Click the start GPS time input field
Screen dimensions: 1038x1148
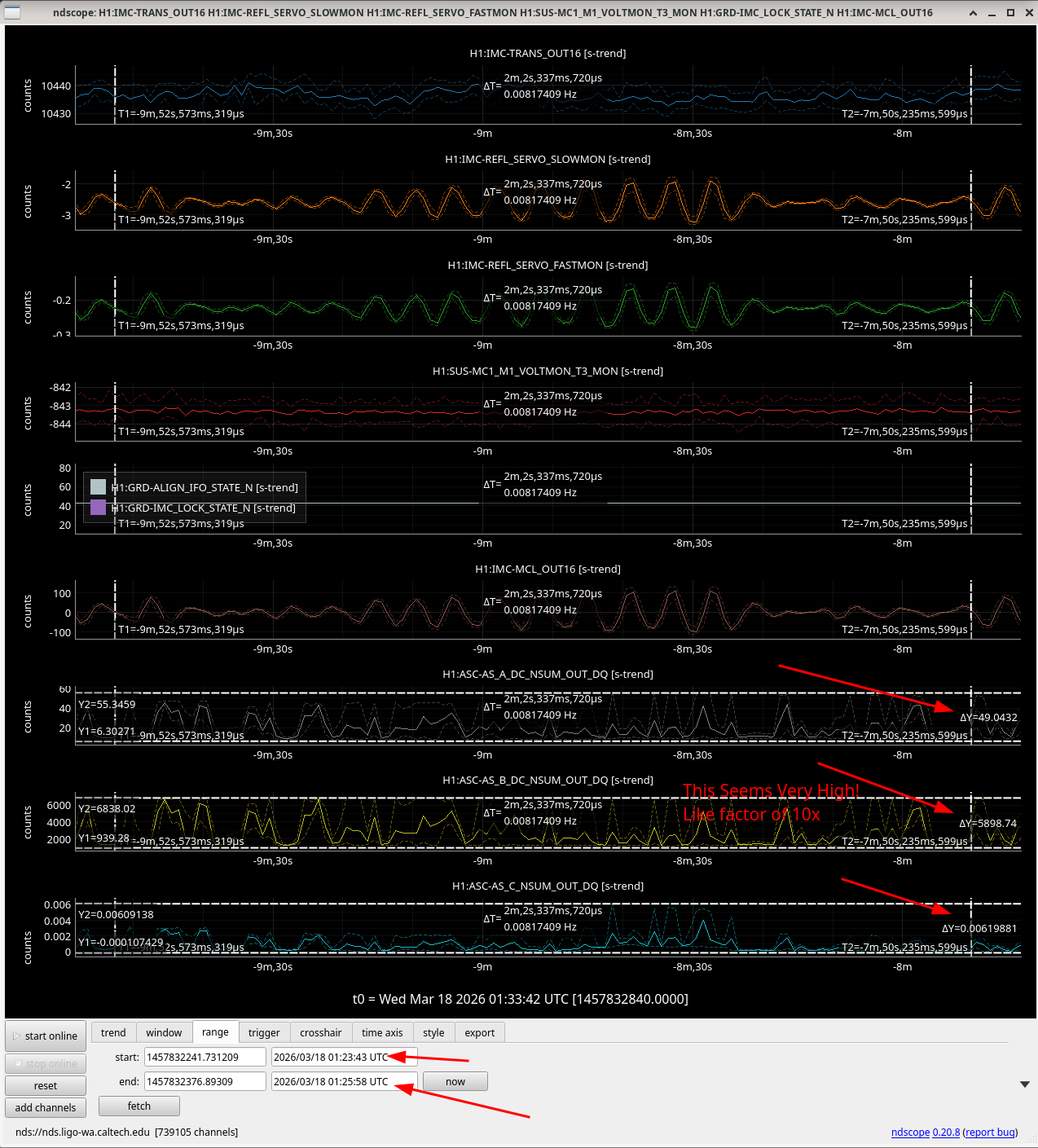coord(205,1057)
